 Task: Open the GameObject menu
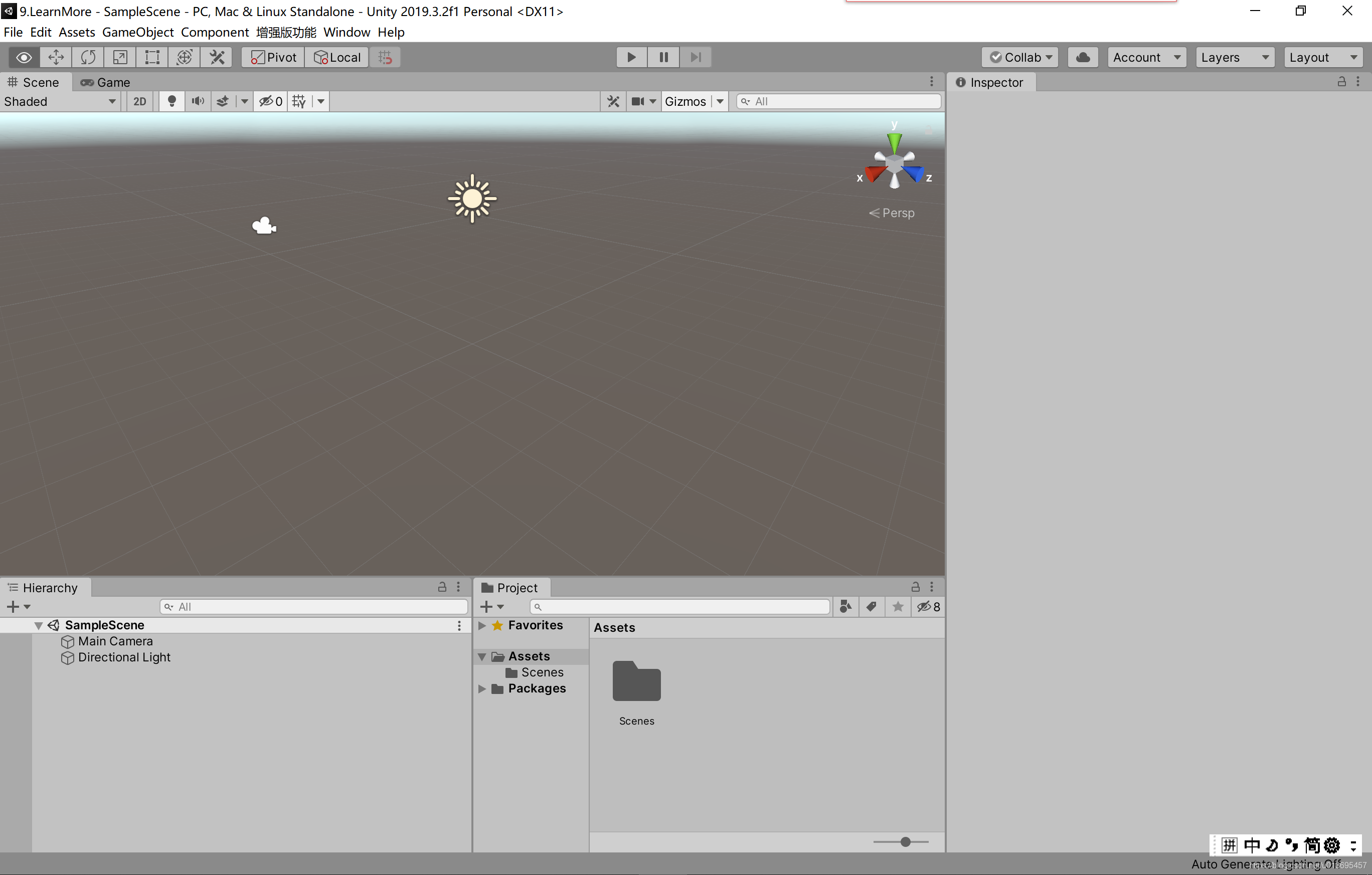tap(137, 32)
